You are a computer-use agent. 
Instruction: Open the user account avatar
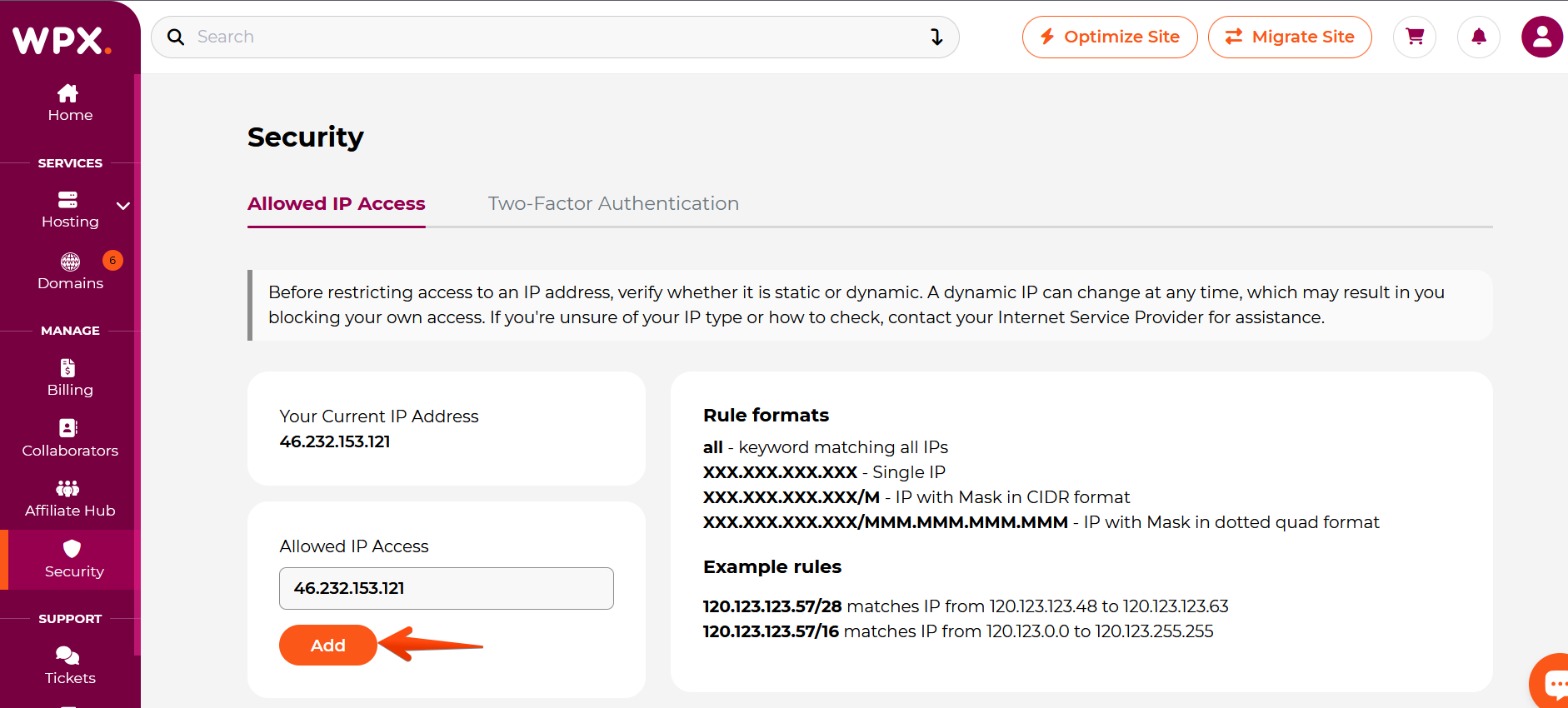(1542, 37)
